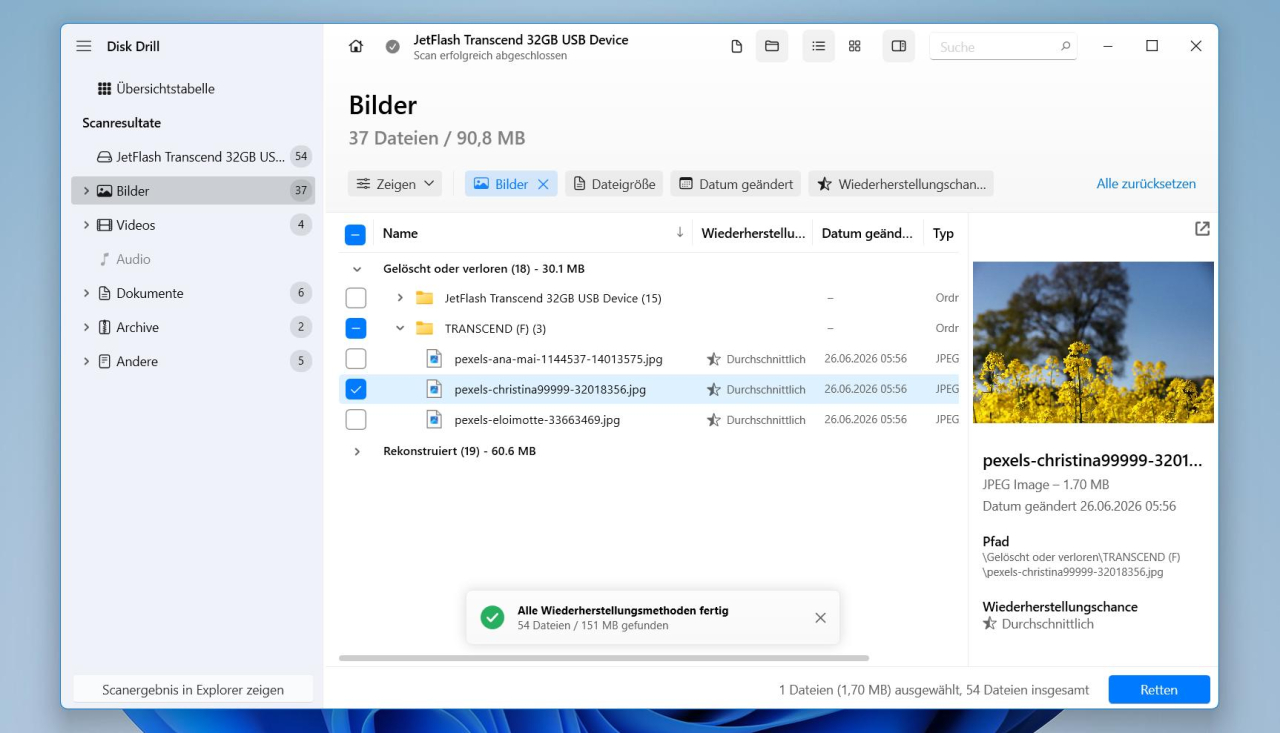Collapse the Gelöscht oder verloren group
The height and width of the screenshot is (733, 1280).
356,269
